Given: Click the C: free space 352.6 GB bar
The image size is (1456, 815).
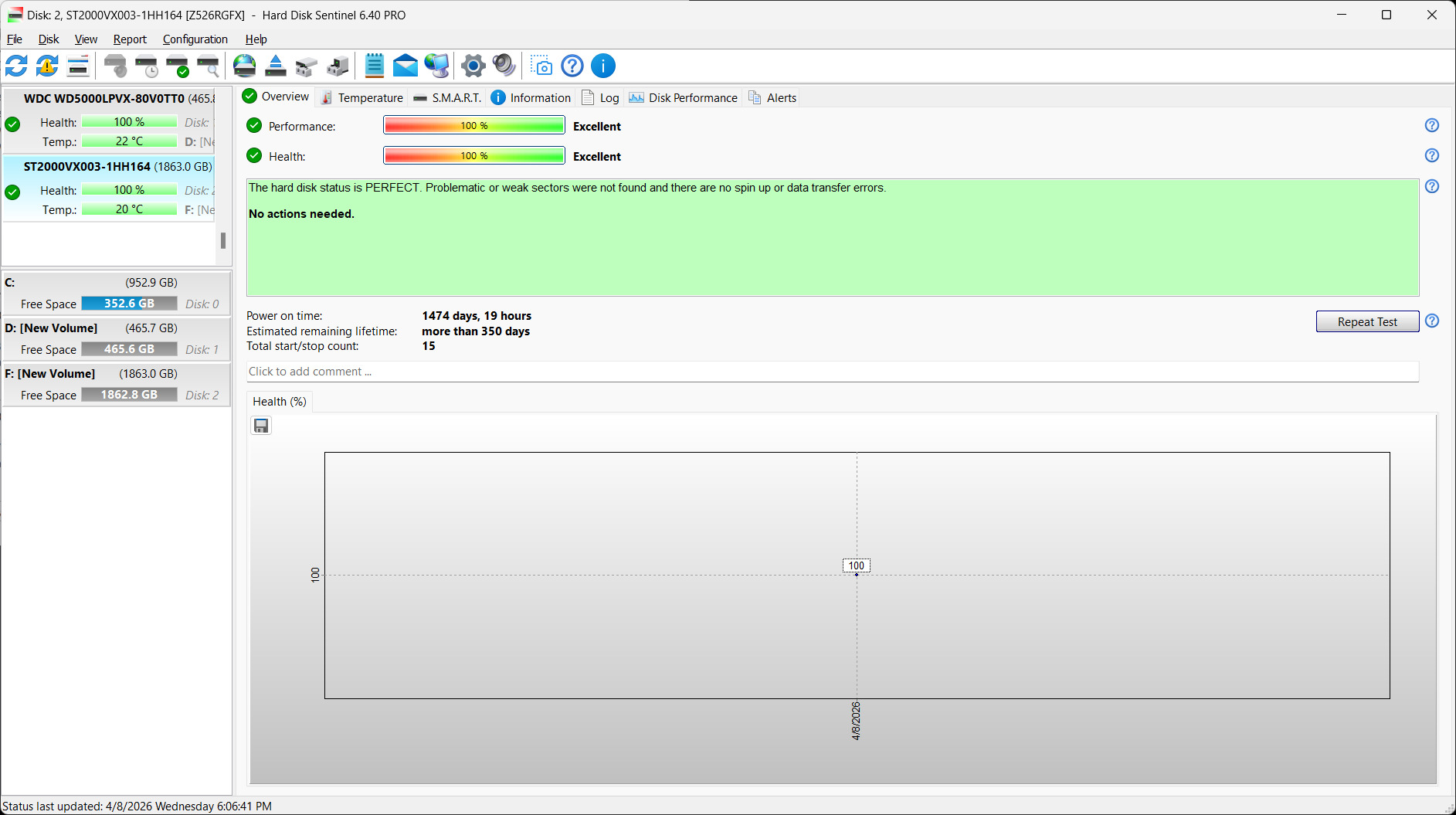Looking at the screenshot, I should [129, 304].
